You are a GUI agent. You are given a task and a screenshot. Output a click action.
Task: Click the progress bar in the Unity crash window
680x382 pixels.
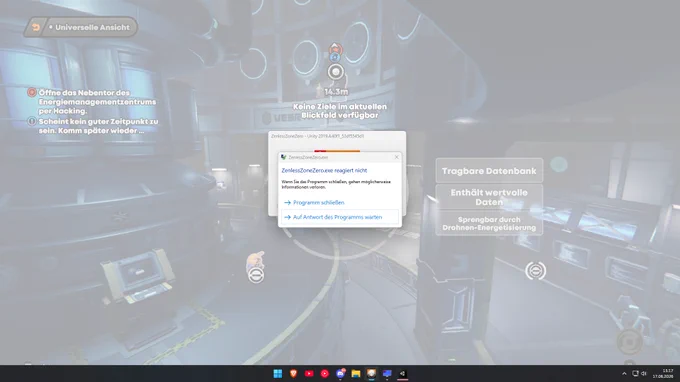(x=337, y=151)
